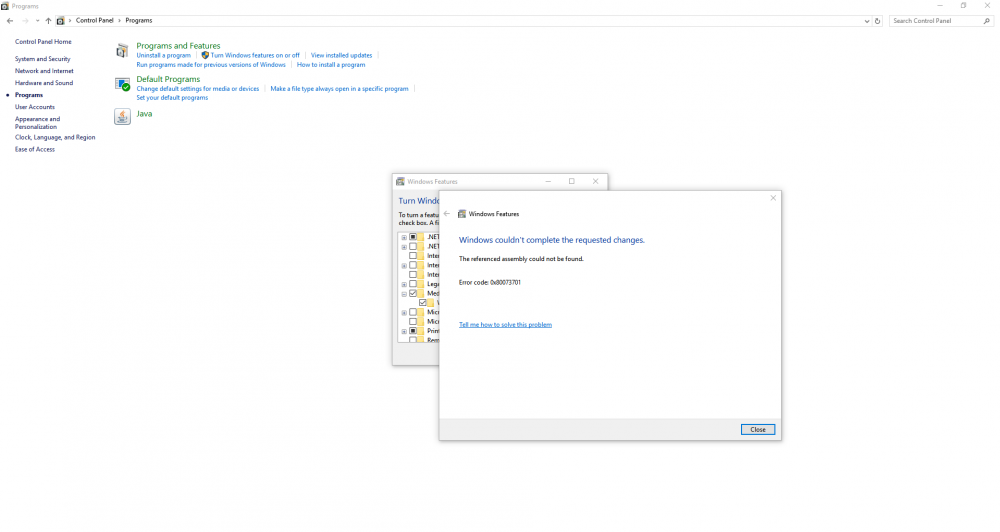Click the Java heading link

click(144, 114)
